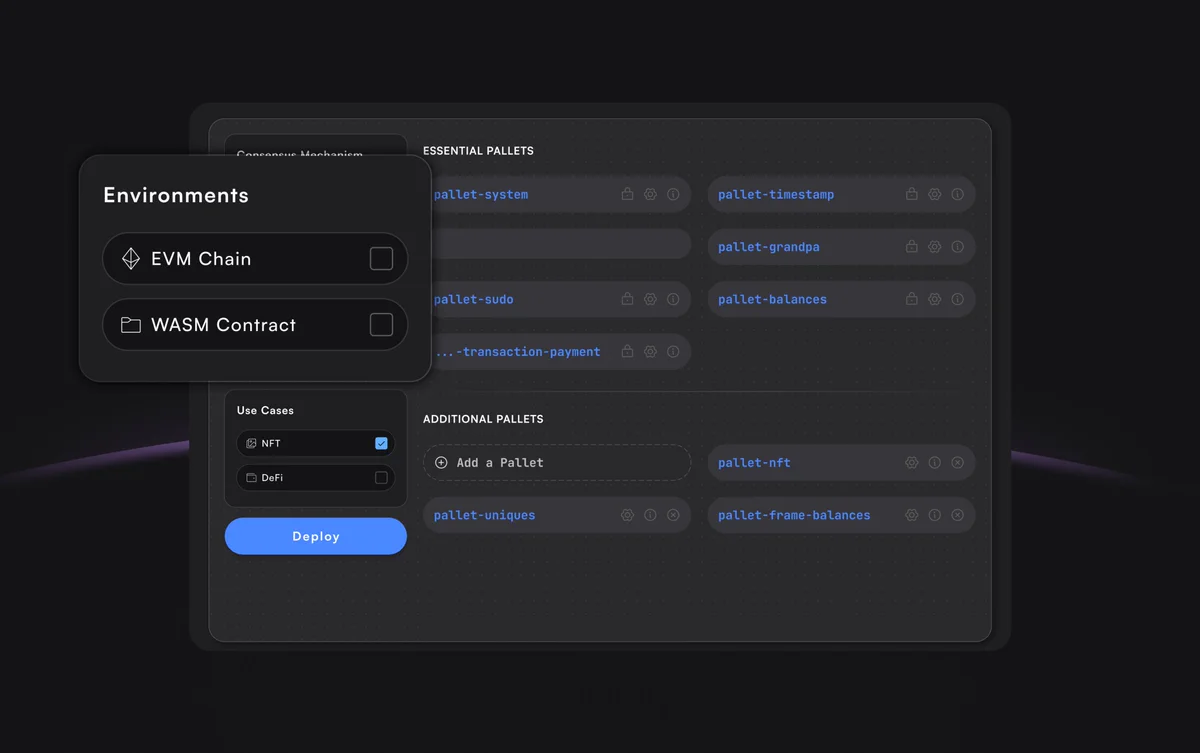The image size is (1200, 753).
Task: Show info for pallet-system
Action: tap(673, 194)
